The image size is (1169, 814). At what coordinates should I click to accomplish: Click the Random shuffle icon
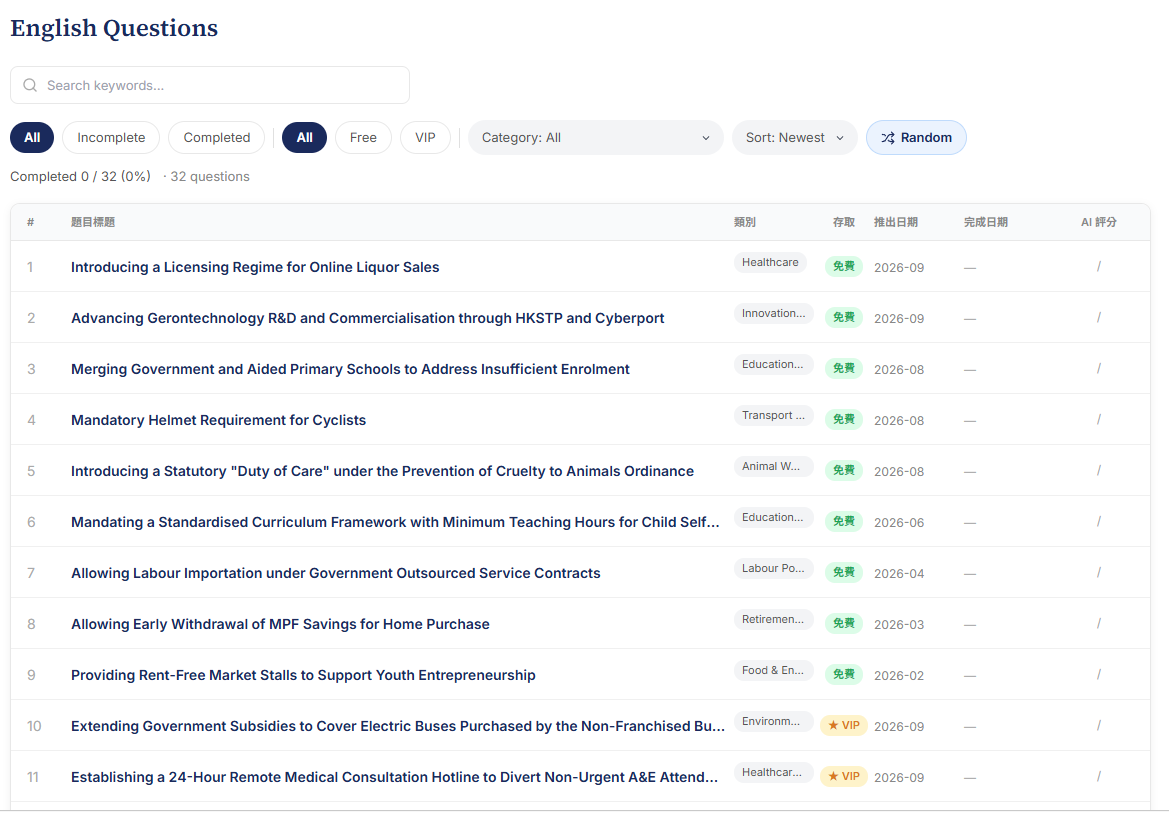click(888, 138)
